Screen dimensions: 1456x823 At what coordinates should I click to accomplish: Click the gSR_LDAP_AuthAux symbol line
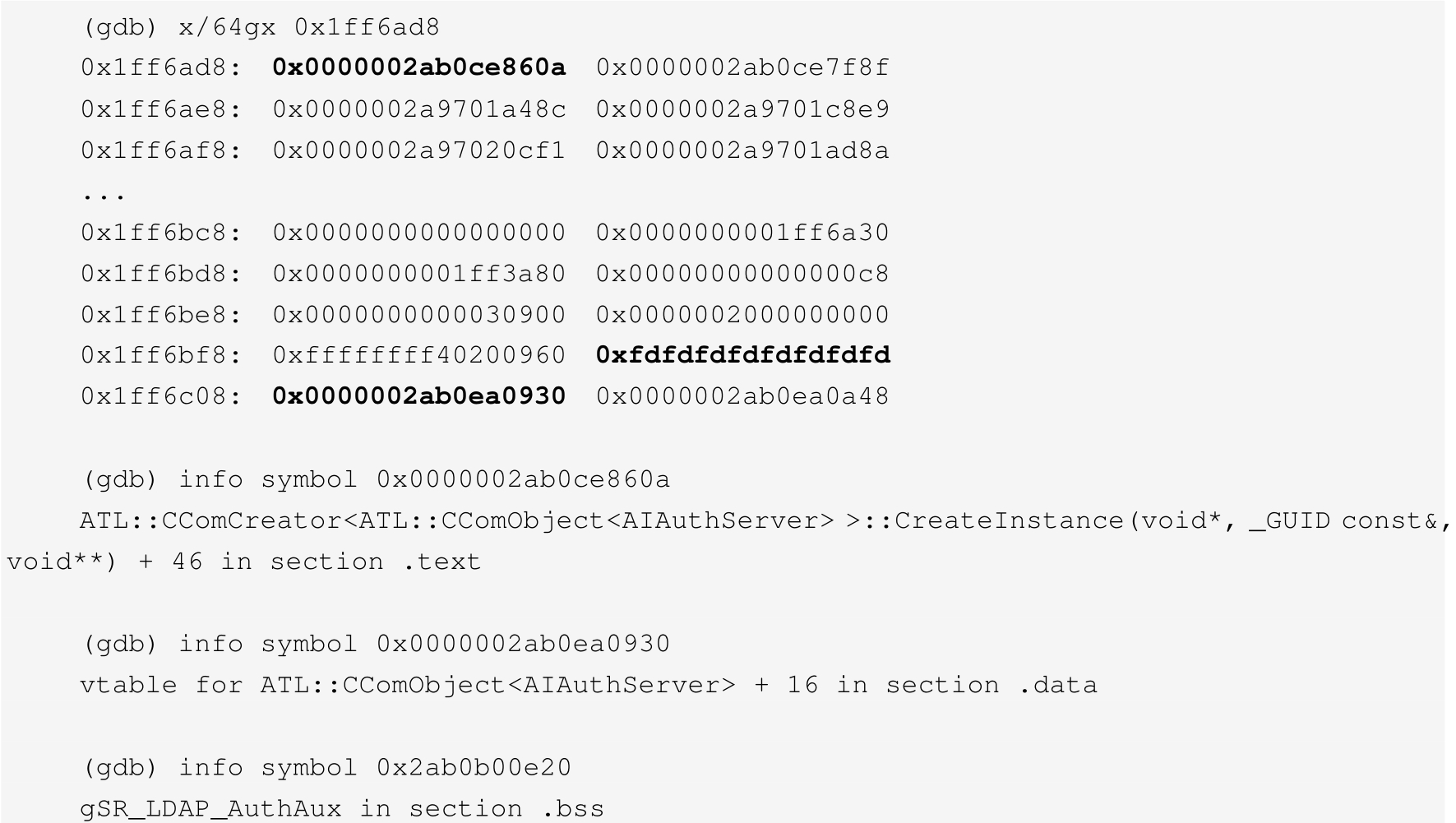[342, 809]
